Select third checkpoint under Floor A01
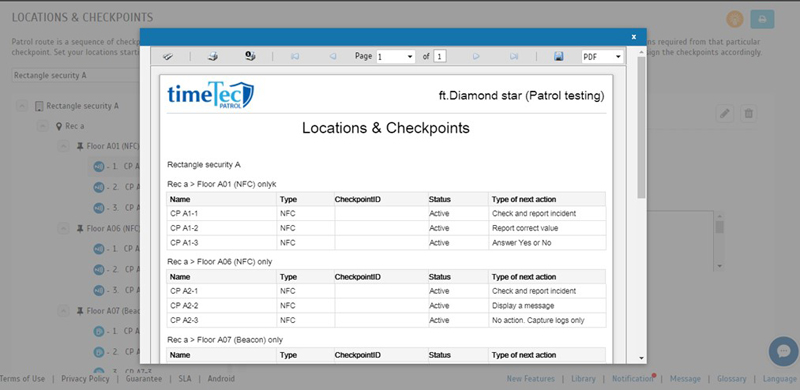The height and width of the screenshot is (390, 800). (117, 208)
